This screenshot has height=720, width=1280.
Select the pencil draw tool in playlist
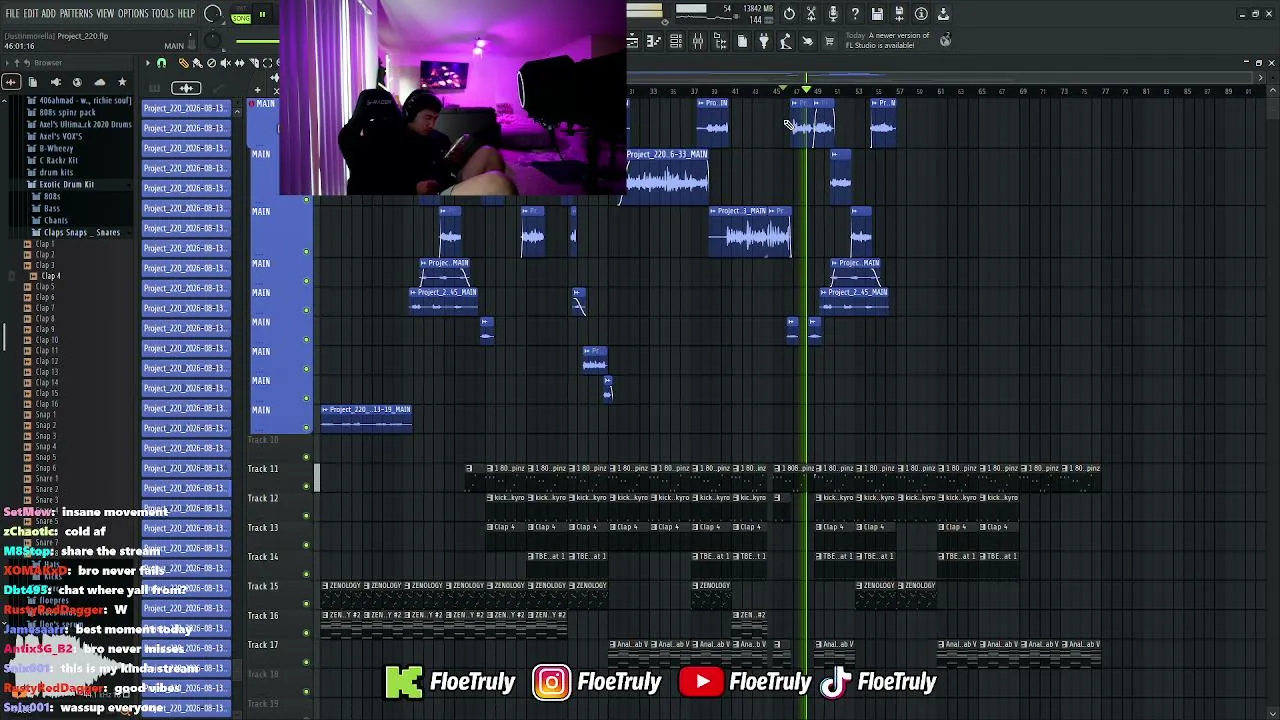pos(183,63)
